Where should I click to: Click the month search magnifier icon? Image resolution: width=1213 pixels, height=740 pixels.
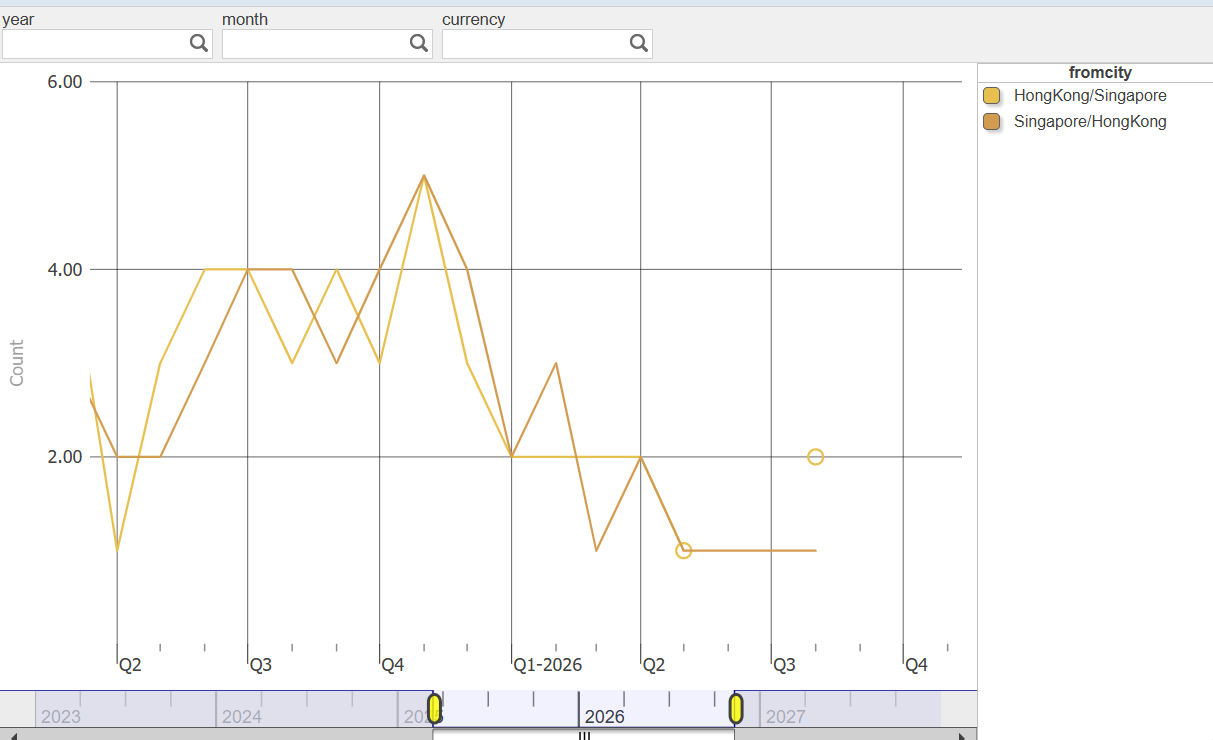click(x=419, y=43)
